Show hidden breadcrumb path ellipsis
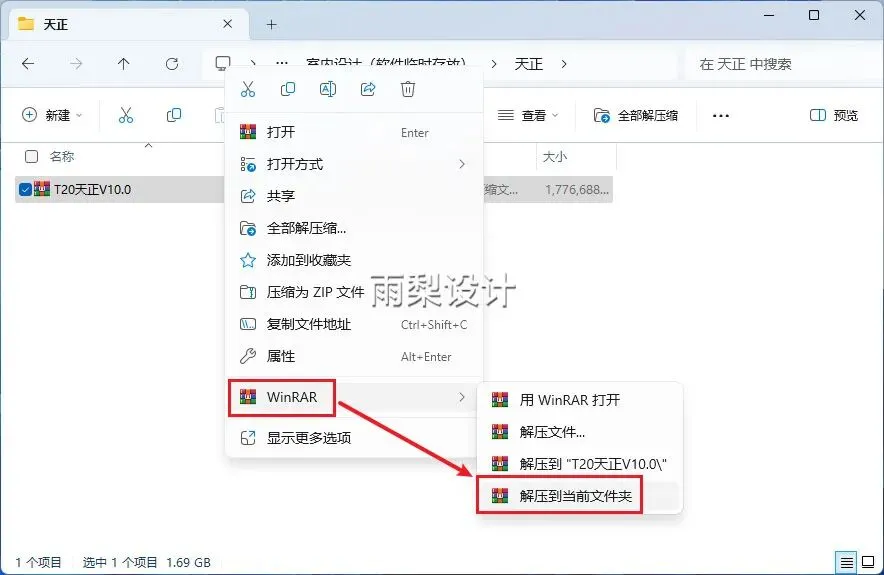The image size is (884, 575). click(282, 64)
